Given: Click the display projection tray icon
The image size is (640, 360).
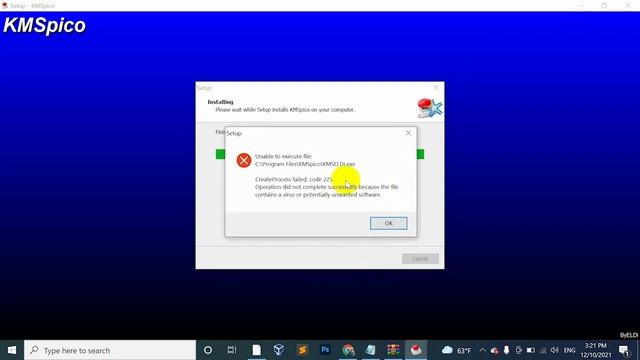Looking at the screenshot, I should (518, 350).
